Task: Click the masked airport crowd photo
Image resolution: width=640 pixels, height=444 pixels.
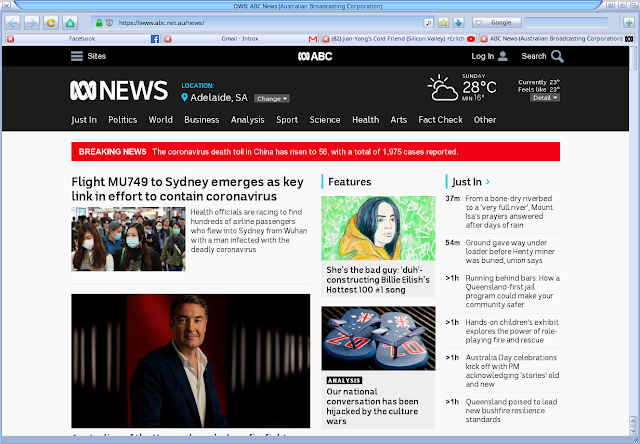Action: tap(128, 239)
